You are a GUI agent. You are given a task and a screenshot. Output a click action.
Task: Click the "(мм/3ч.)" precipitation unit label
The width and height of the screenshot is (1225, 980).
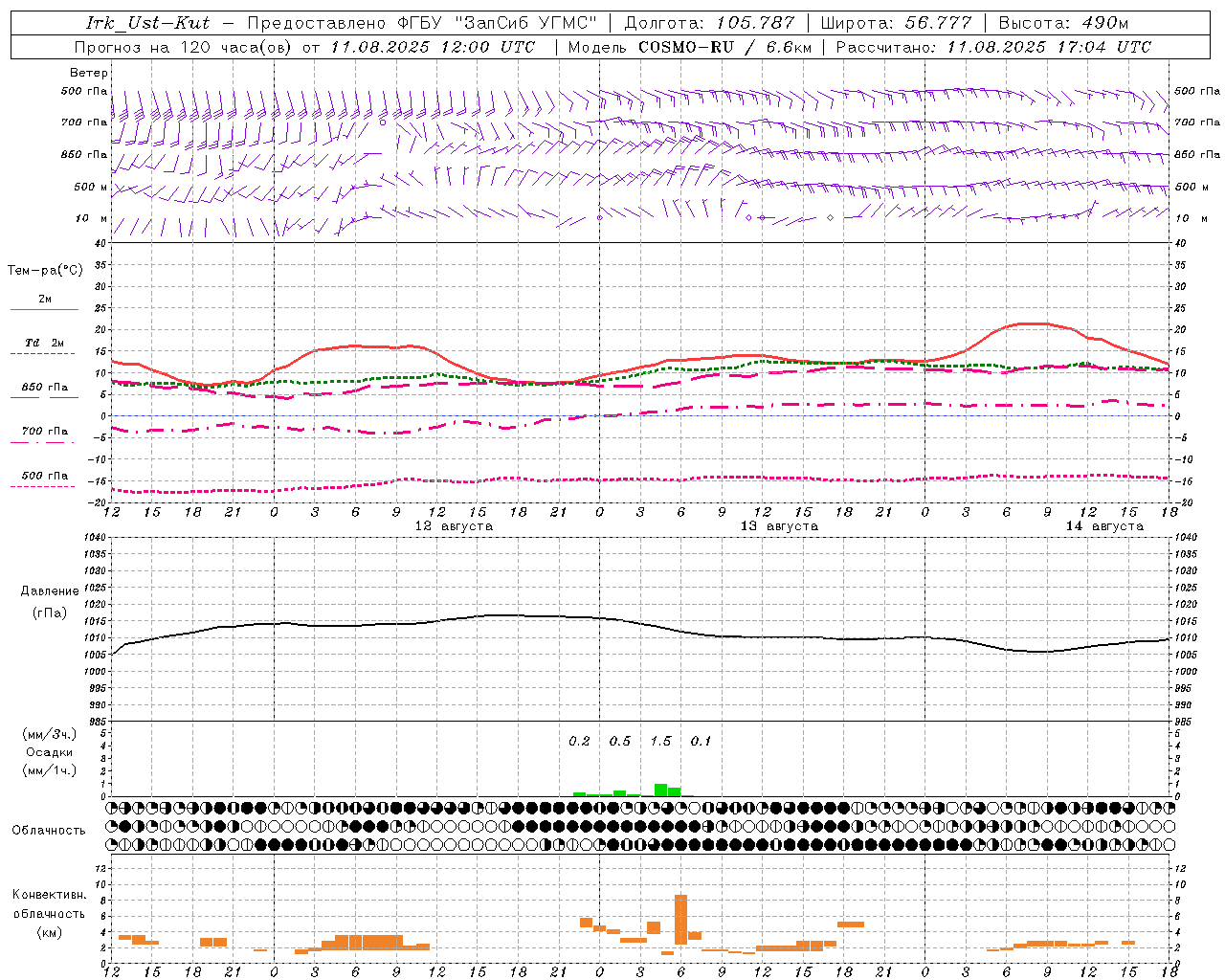[x=50, y=734]
